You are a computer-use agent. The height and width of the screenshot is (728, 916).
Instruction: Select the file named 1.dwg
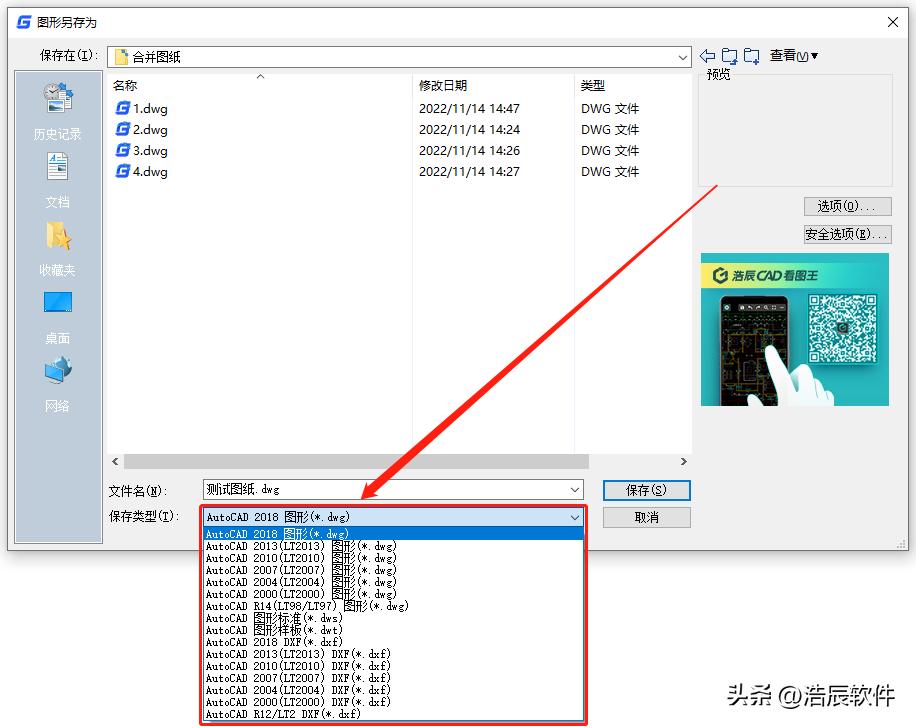tap(150, 108)
